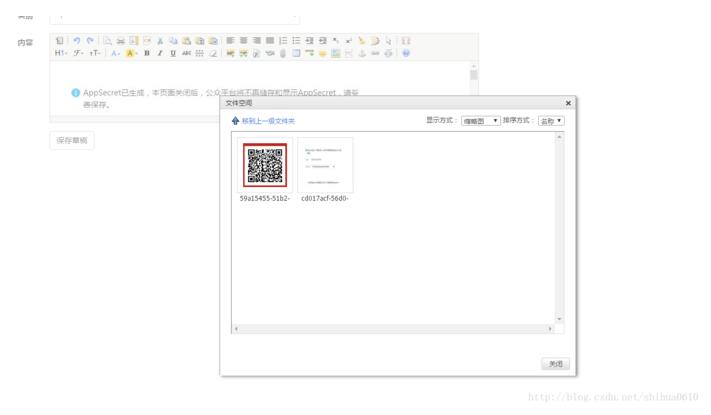Click the save draft button
711x415 pixels.
(x=72, y=140)
